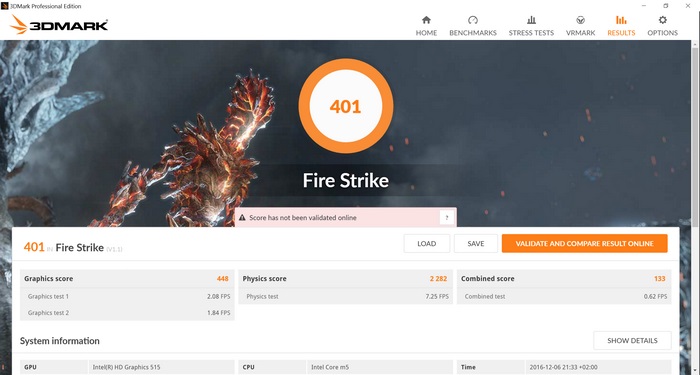Validate and compare result online
700x375 pixels.
pos(584,244)
